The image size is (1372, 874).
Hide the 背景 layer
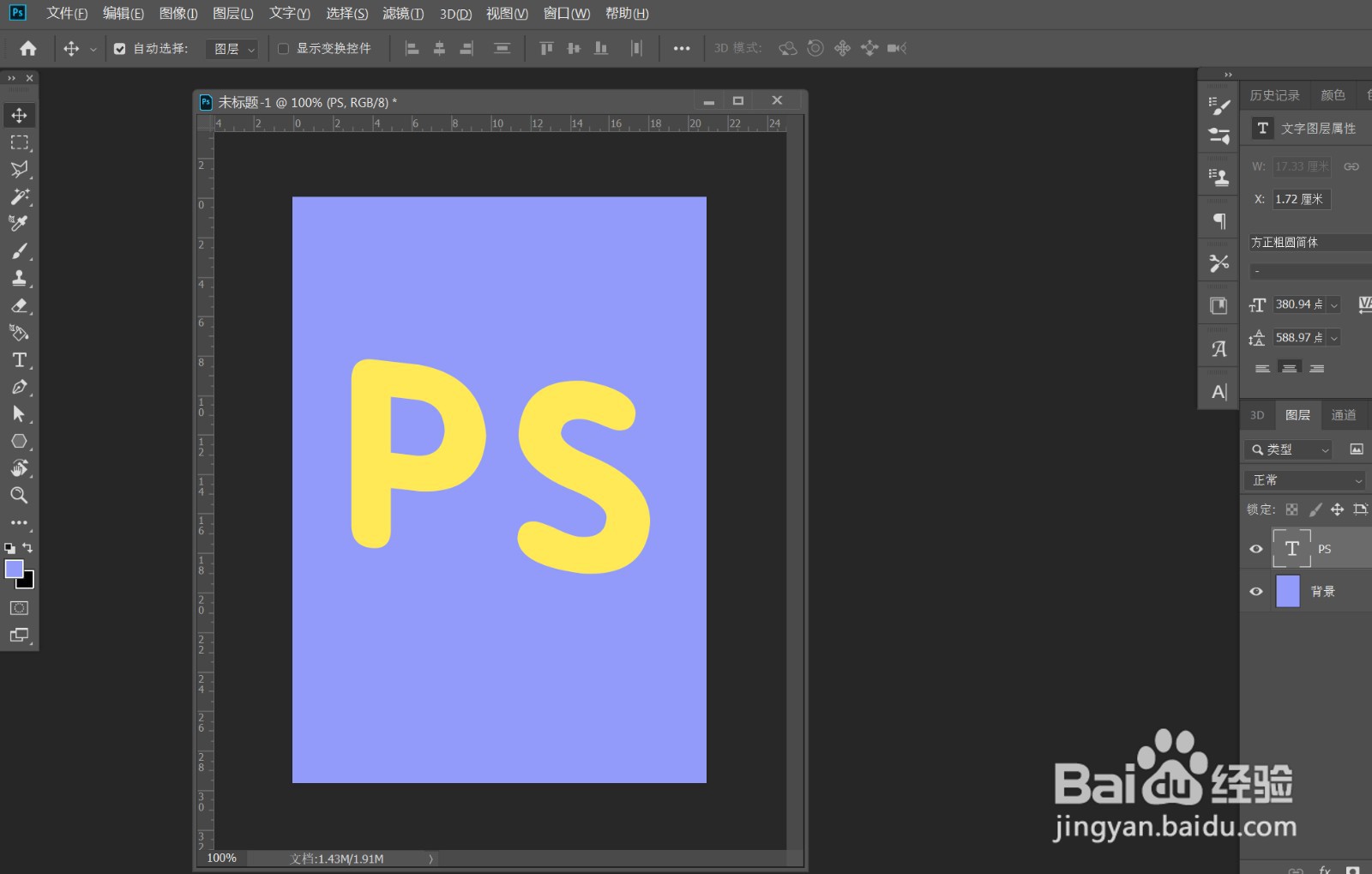1256,591
